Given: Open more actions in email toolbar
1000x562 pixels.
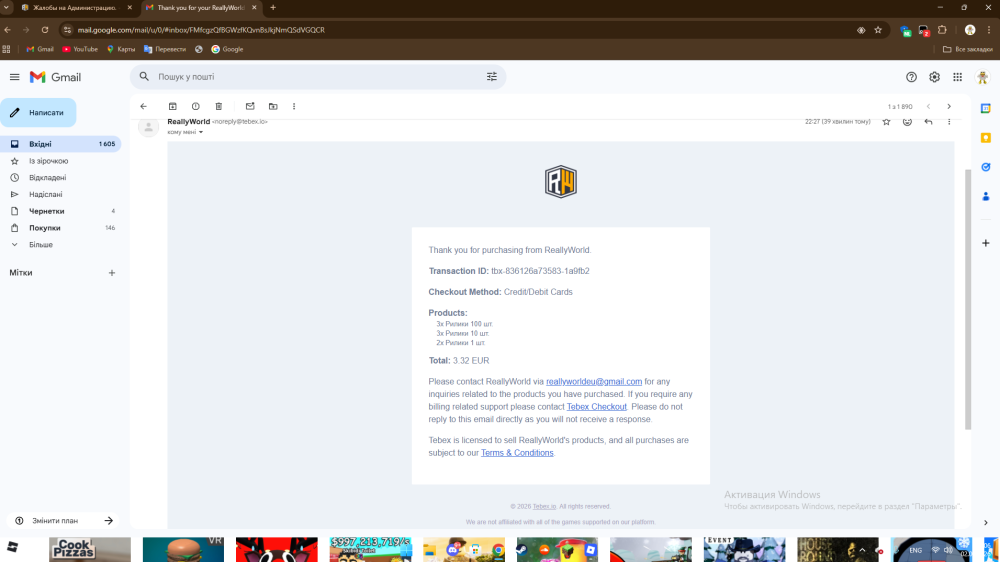Looking at the screenshot, I should [294, 107].
